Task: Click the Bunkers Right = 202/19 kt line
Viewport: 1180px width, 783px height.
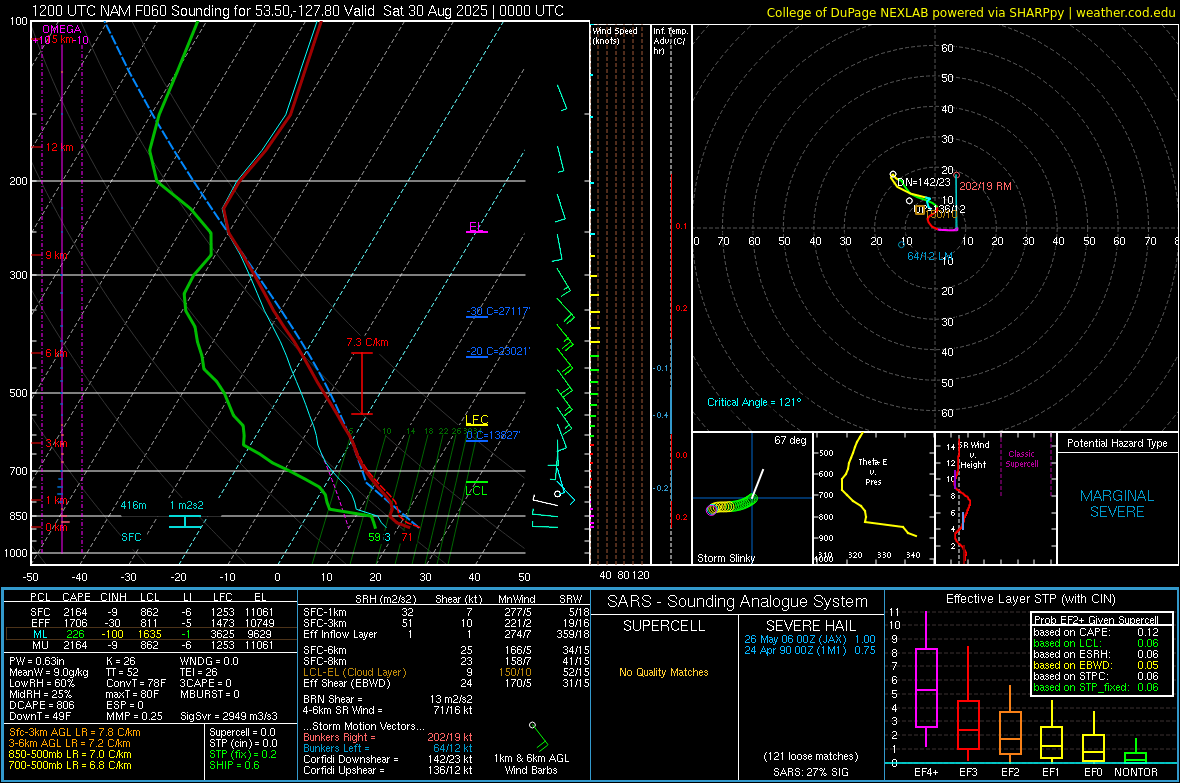Action: pos(388,737)
